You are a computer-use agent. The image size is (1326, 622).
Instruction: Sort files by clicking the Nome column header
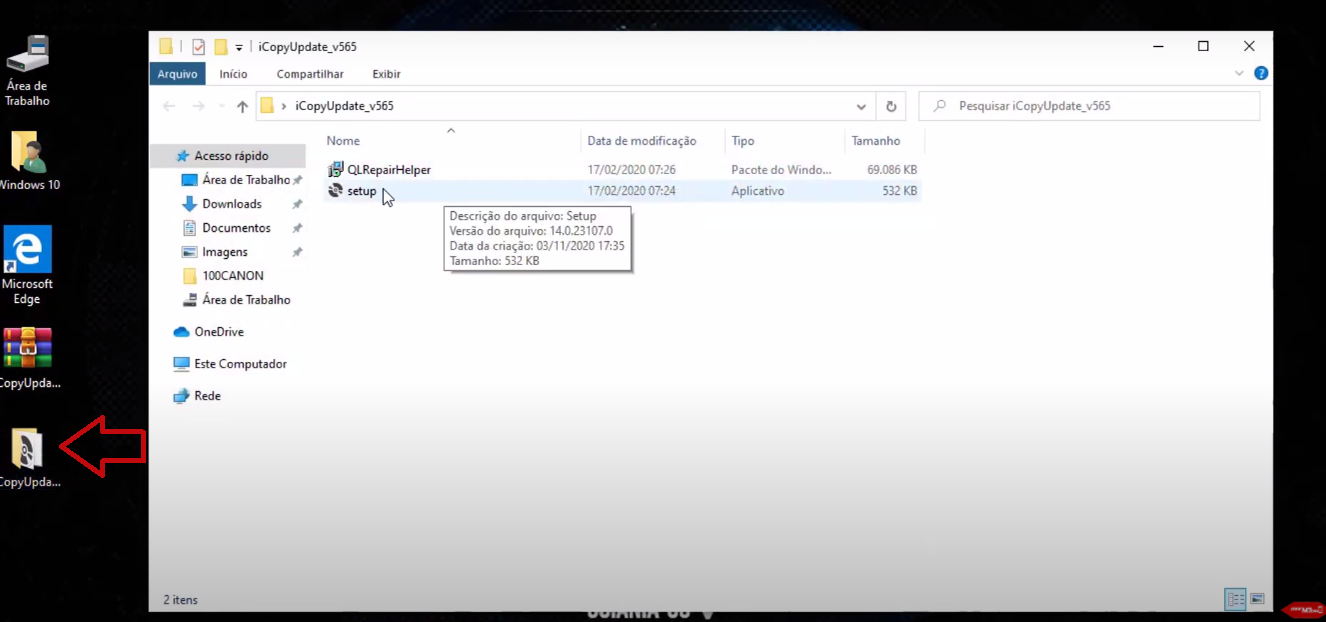(x=343, y=140)
